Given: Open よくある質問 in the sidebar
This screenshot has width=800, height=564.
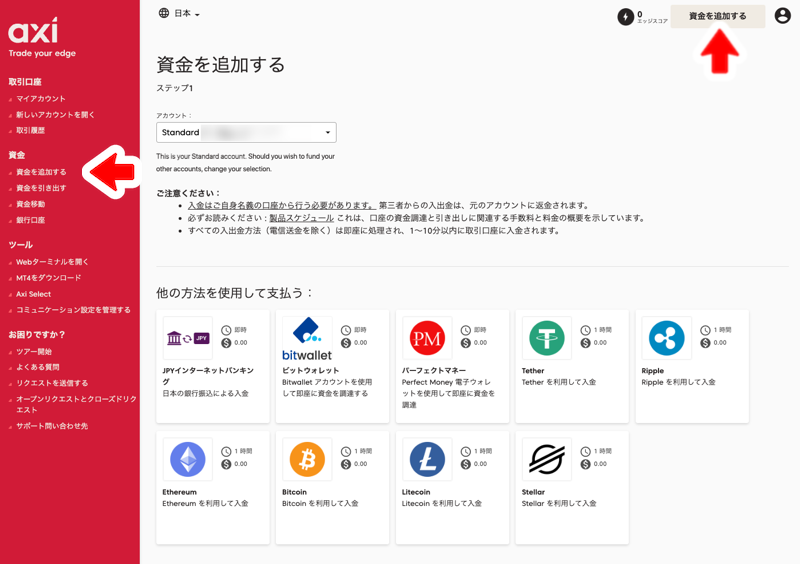Looking at the screenshot, I should pyautogui.click(x=38, y=367).
